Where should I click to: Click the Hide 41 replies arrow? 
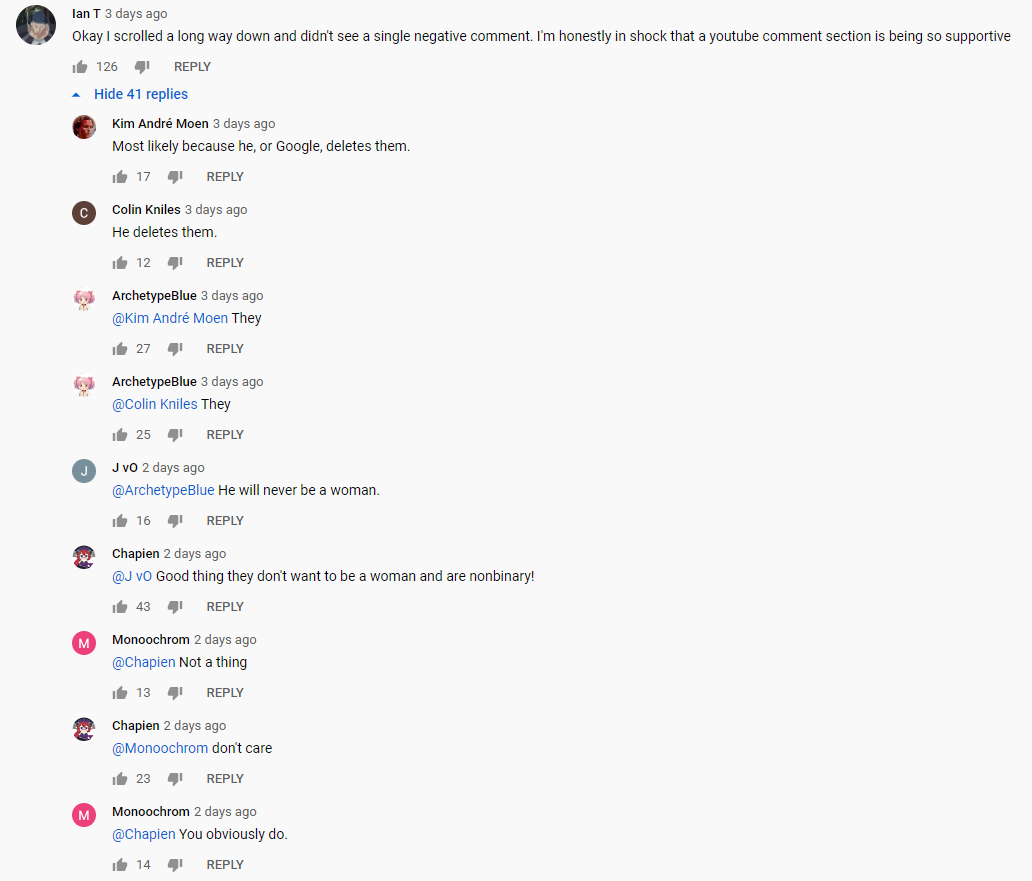pyautogui.click(x=76, y=95)
